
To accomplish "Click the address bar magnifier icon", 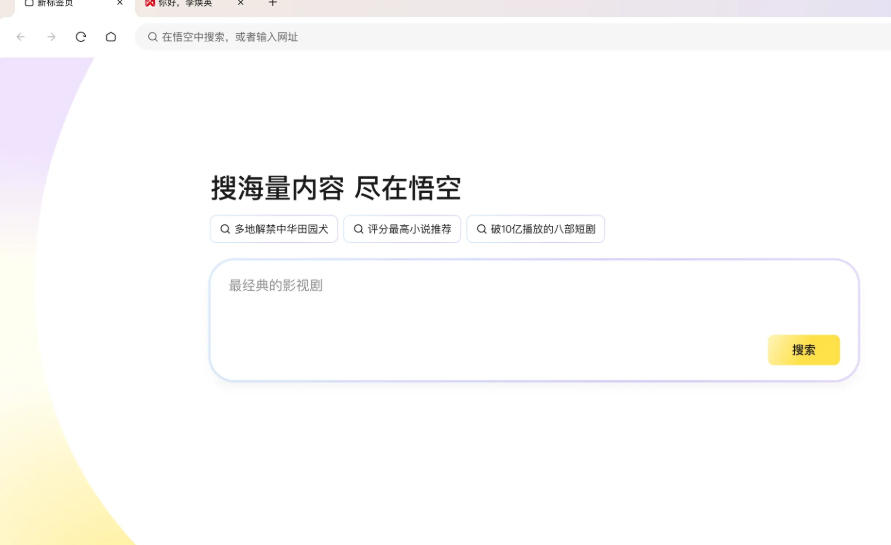I will pyautogui.click(x=152, y=37).
